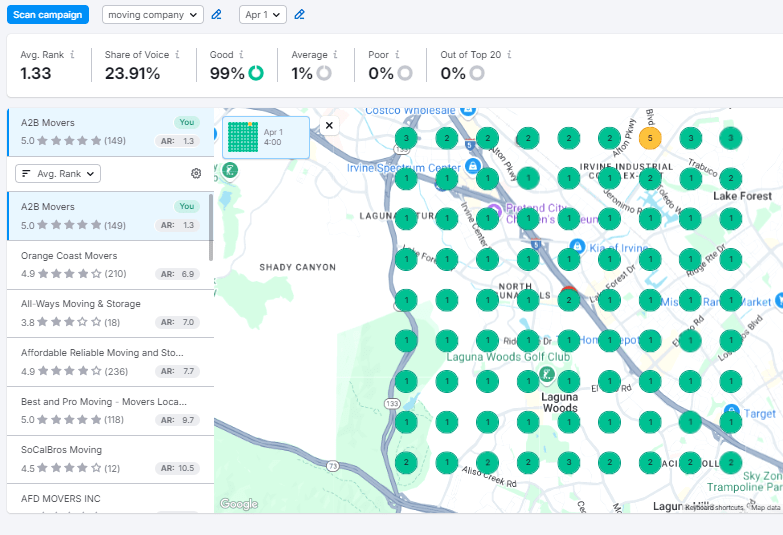The height and width of the screenshot is (535, 783).
Task: Click the golf marker left of Irvine Spectrum
Action: pos(230,171)
